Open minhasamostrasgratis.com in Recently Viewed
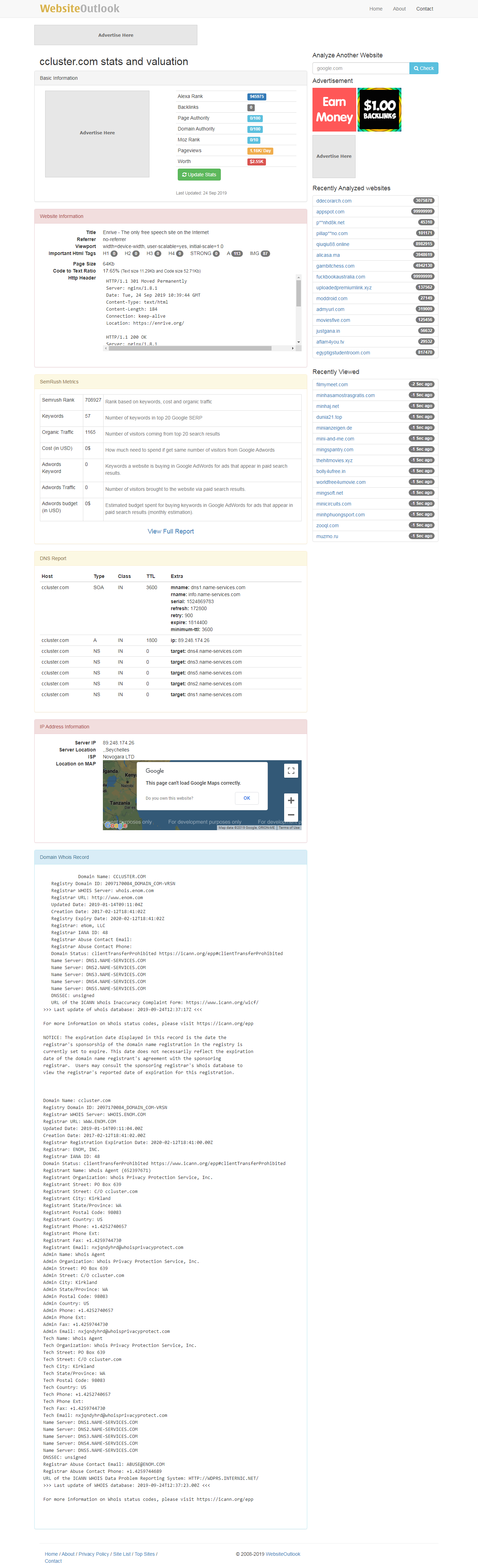This screenshot has height=1568, width=478. point(345,396)
